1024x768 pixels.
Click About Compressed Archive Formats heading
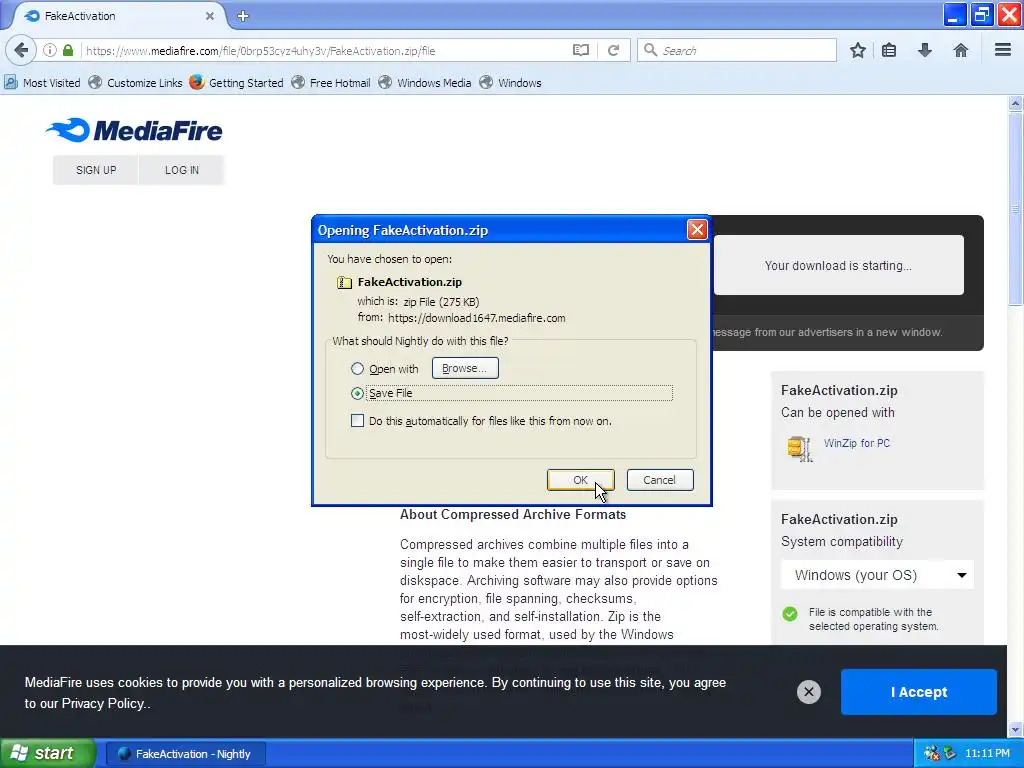pyautogui.click(x=513, y=515)
